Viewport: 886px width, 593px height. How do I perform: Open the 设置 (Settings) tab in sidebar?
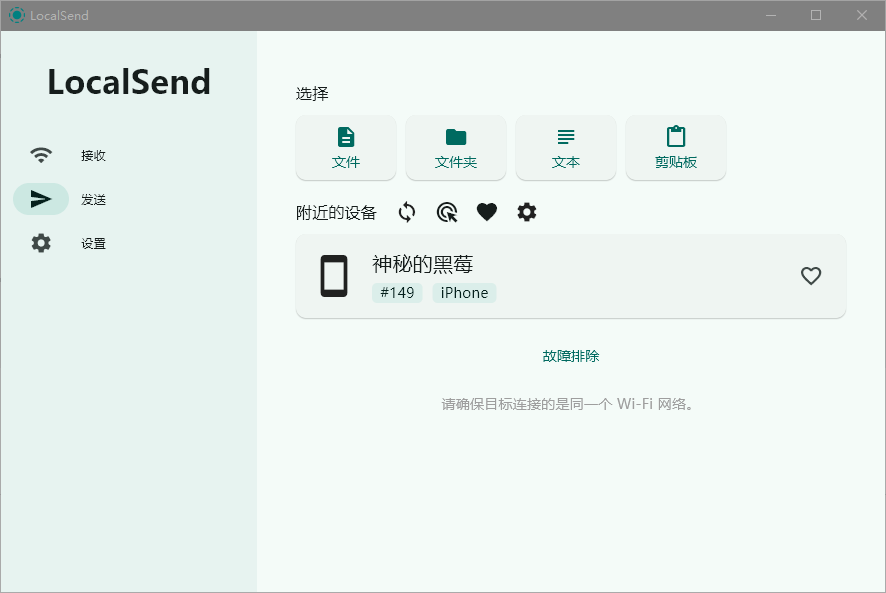[x=68, y=243]
